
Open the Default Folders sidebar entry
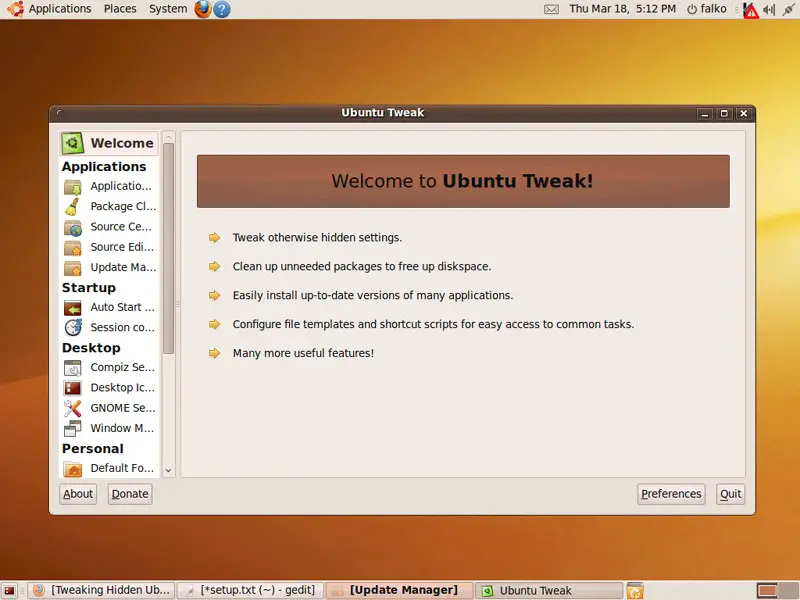coord(108,468)
